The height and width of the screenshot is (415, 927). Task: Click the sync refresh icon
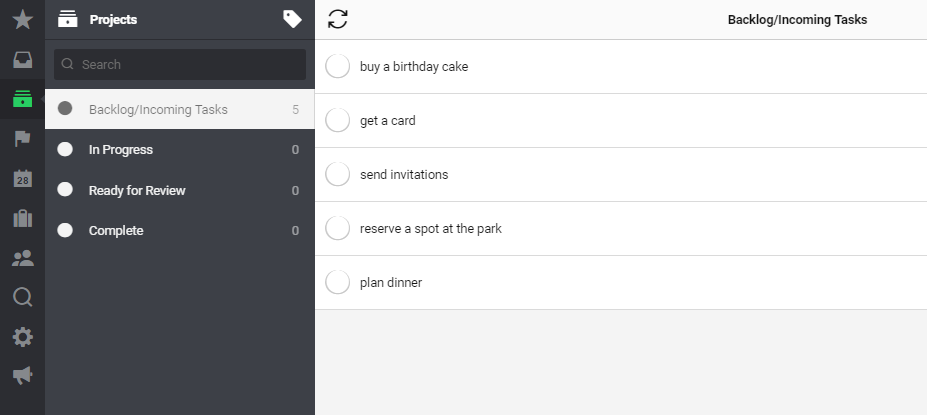click(338, 19)
